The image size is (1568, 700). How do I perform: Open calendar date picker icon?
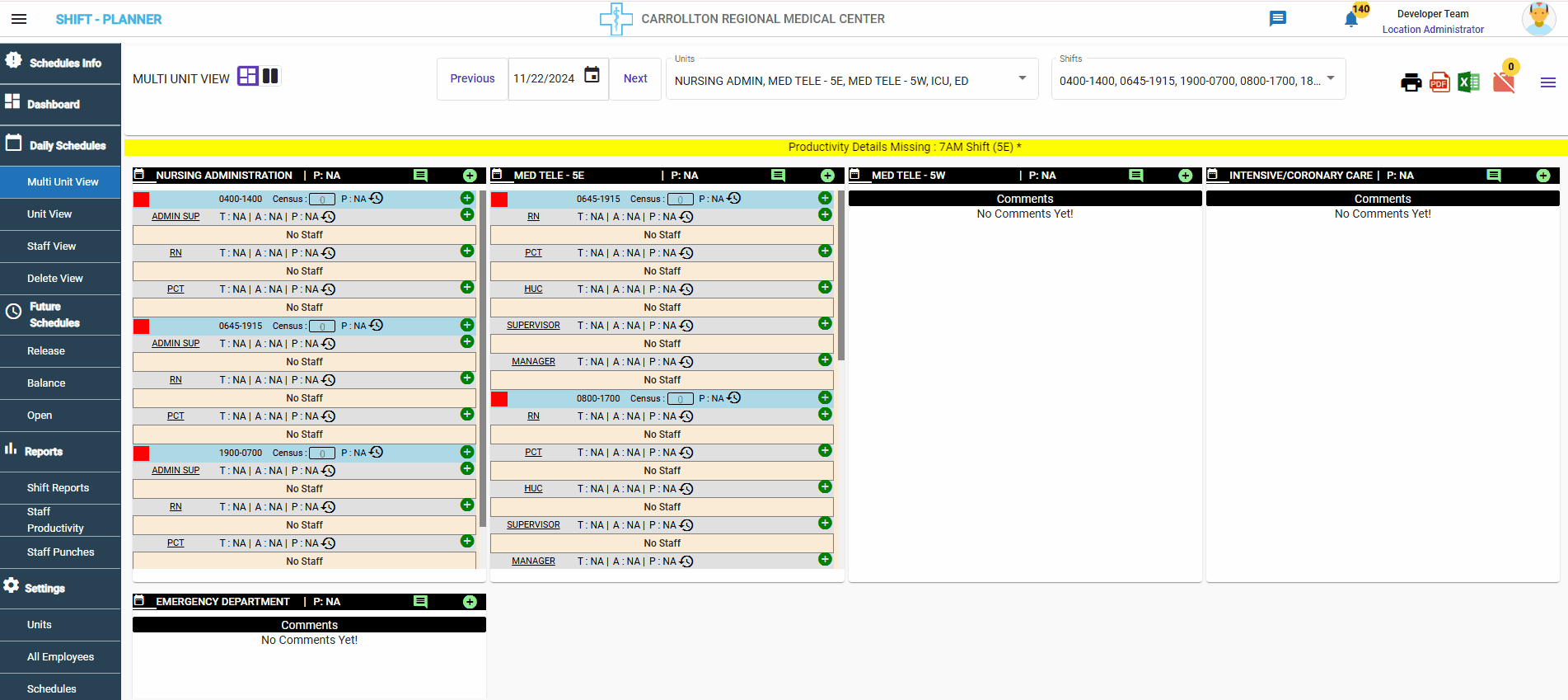click(592, 75)
